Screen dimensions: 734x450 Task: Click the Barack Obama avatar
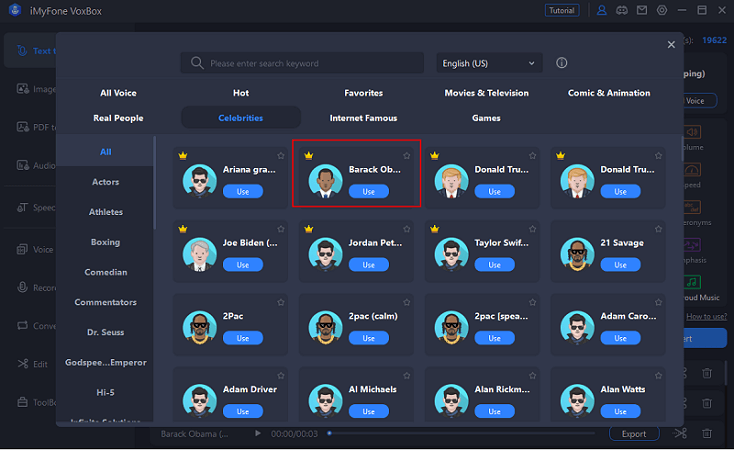coord(325,181)
